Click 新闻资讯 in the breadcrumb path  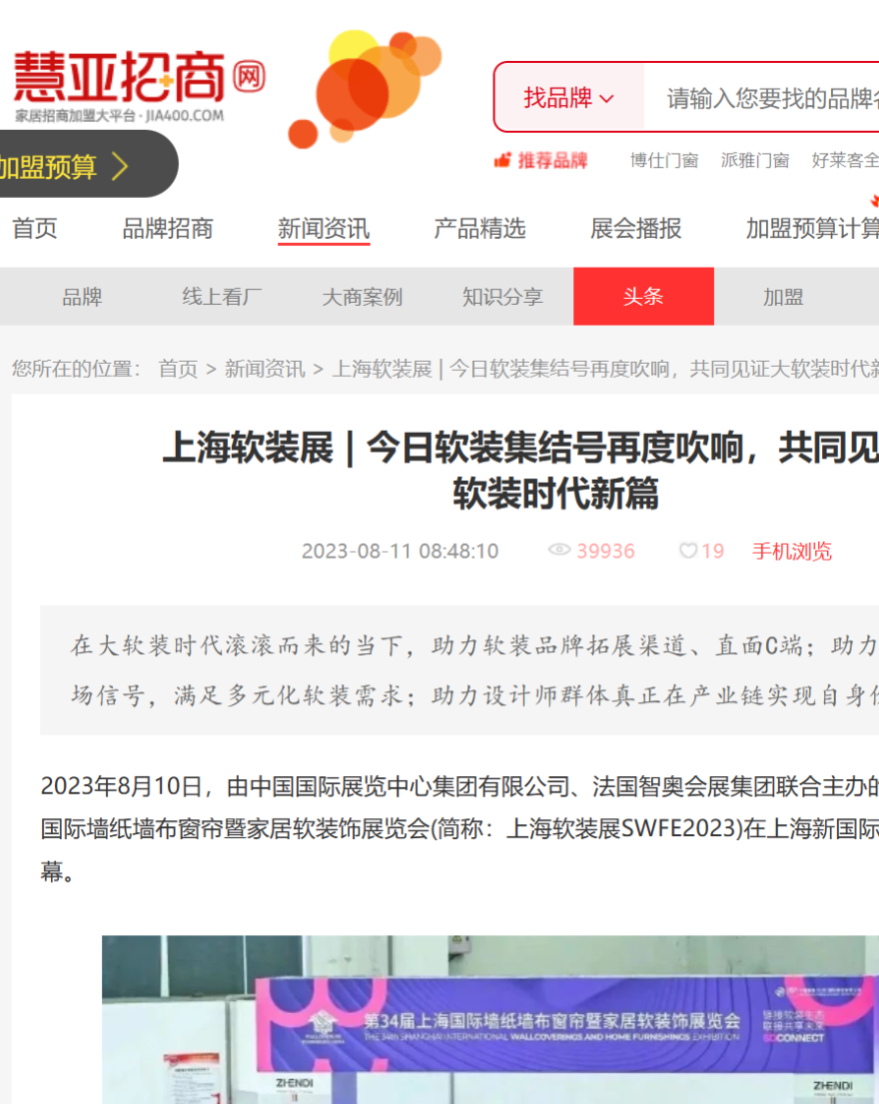[x=264, y=369]
